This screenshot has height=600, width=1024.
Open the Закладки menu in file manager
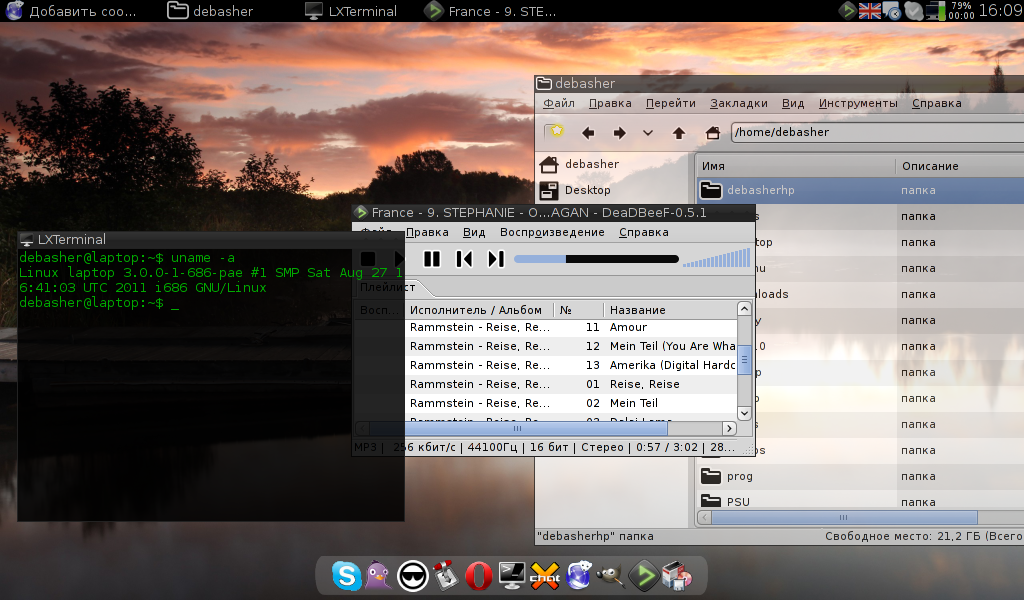coord(738,103)
